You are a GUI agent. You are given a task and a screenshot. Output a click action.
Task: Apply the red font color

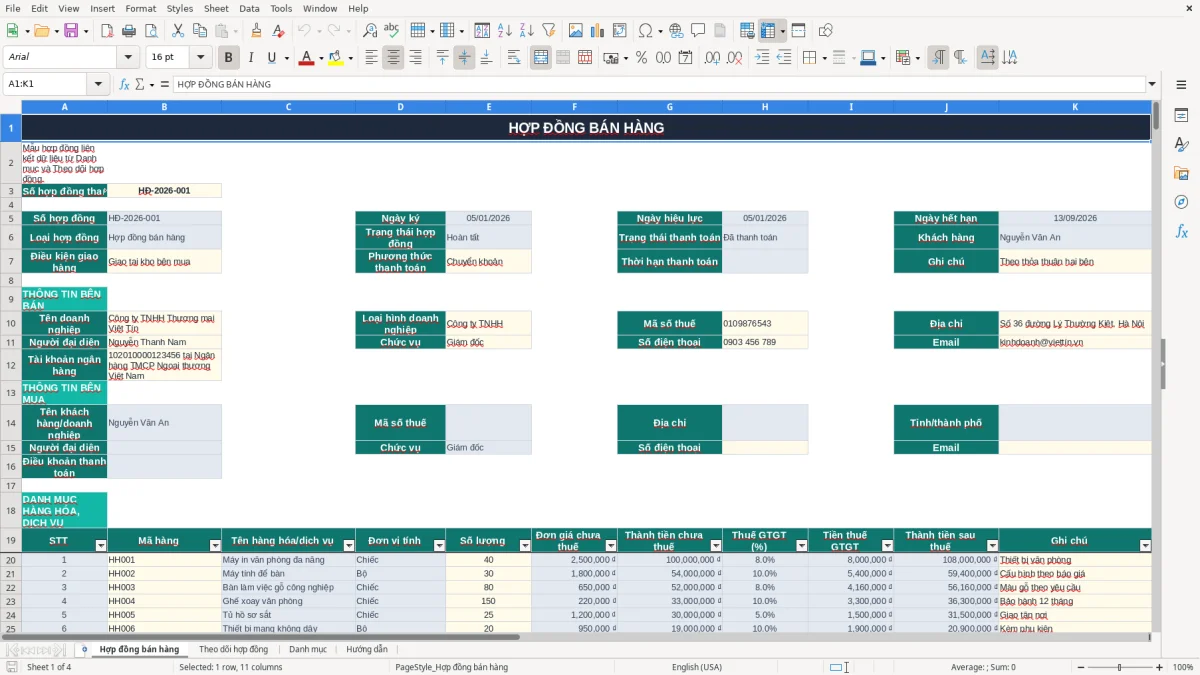click(x=305, y=58)
